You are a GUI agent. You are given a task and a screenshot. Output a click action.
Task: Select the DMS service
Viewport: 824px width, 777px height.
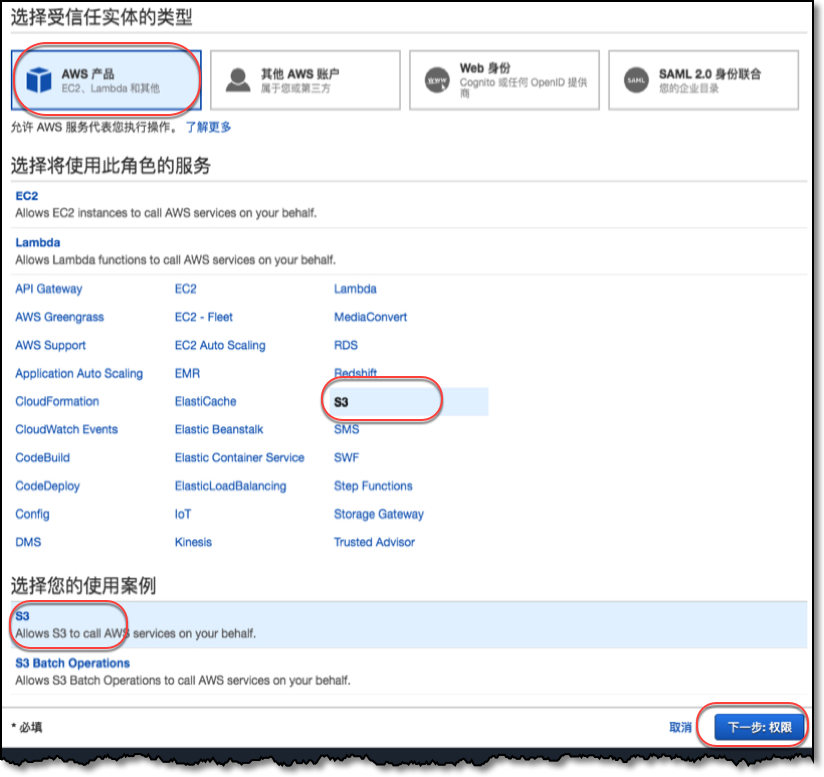(x=28, y=542)
